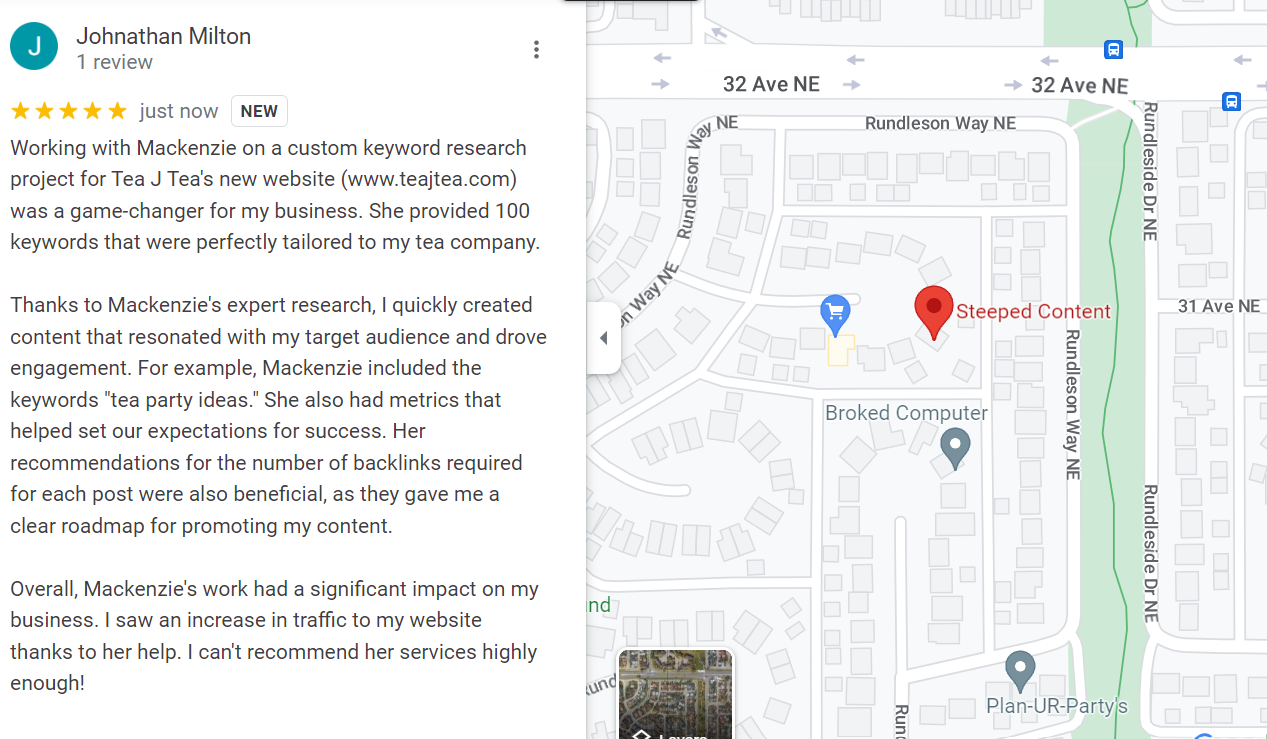Viewport: 1267px width, 739px height.
Task: Click the five-star rating in the review
Action: 69,111
